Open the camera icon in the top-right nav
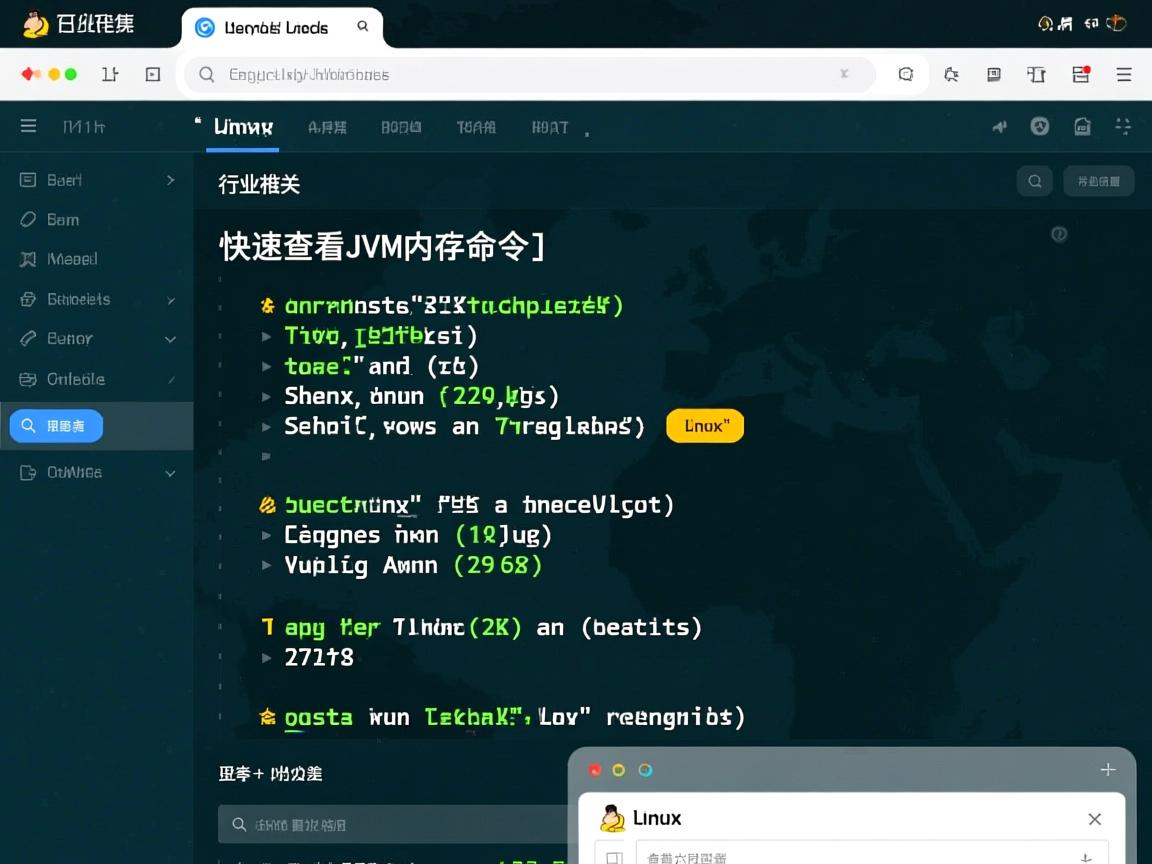 (x=1083, y=126)
